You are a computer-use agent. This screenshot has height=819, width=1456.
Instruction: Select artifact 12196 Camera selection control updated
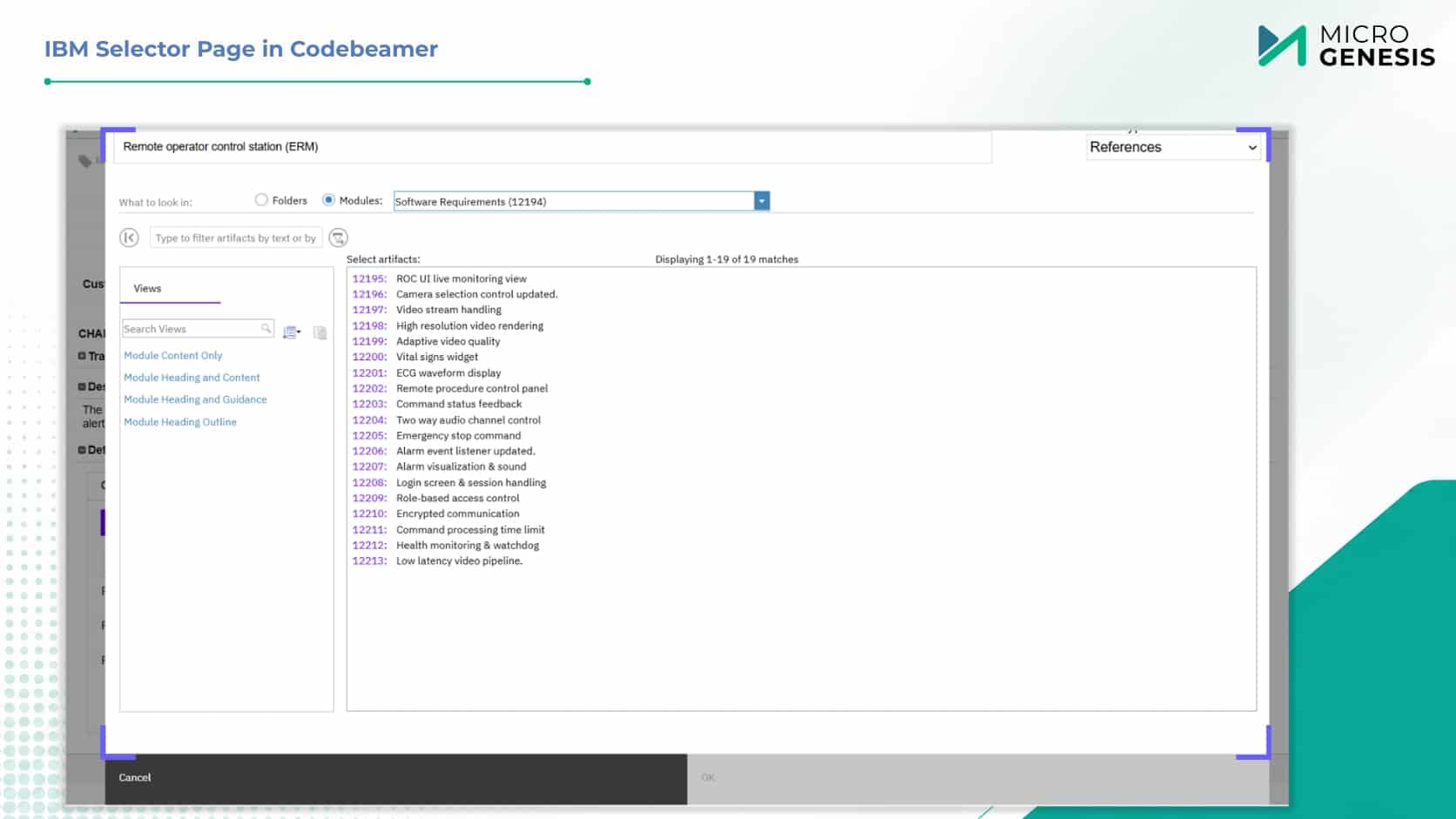(455, 294)
